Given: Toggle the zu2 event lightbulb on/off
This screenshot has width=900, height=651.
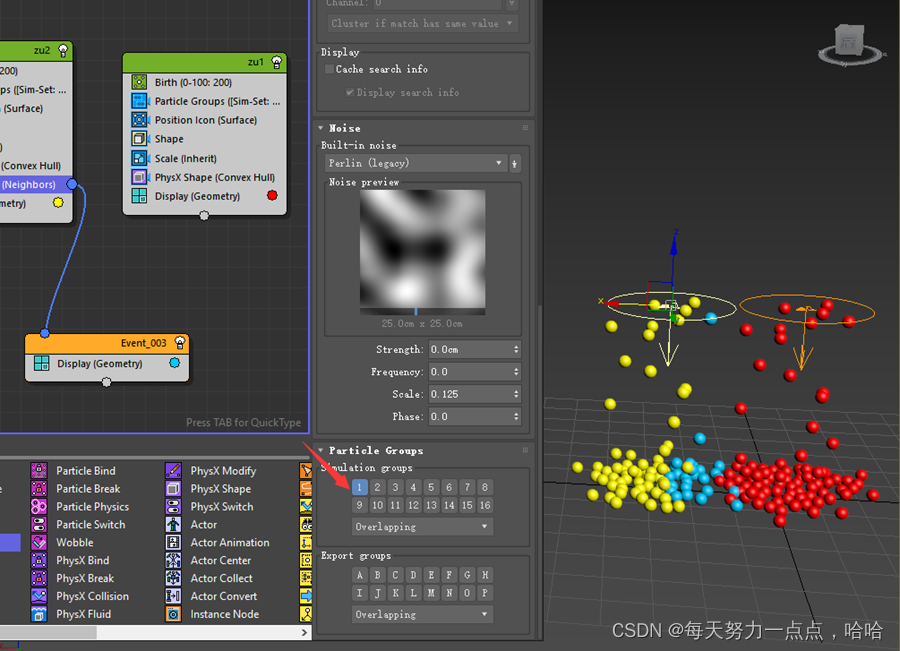Looking at the screenshot, I should click(x=63, y=51).
